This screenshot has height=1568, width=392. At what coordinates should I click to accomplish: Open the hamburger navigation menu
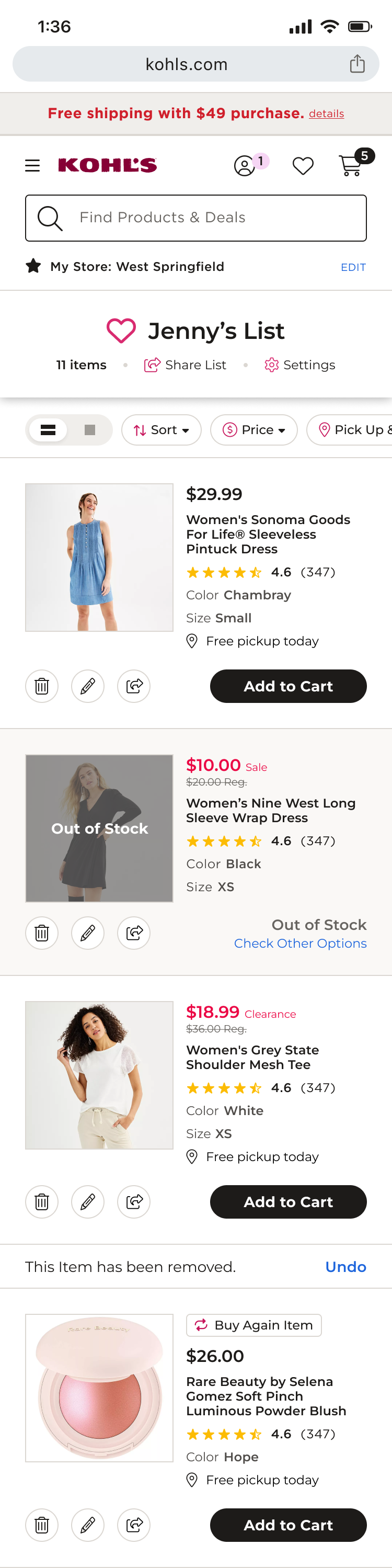click(32, 166)
